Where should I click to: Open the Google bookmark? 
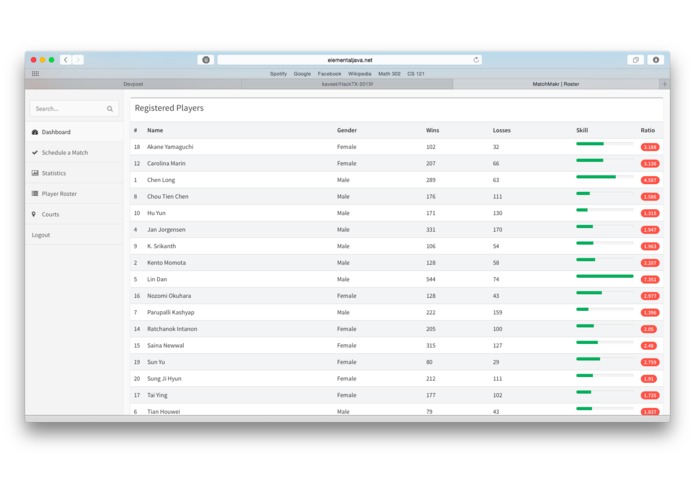302,74
